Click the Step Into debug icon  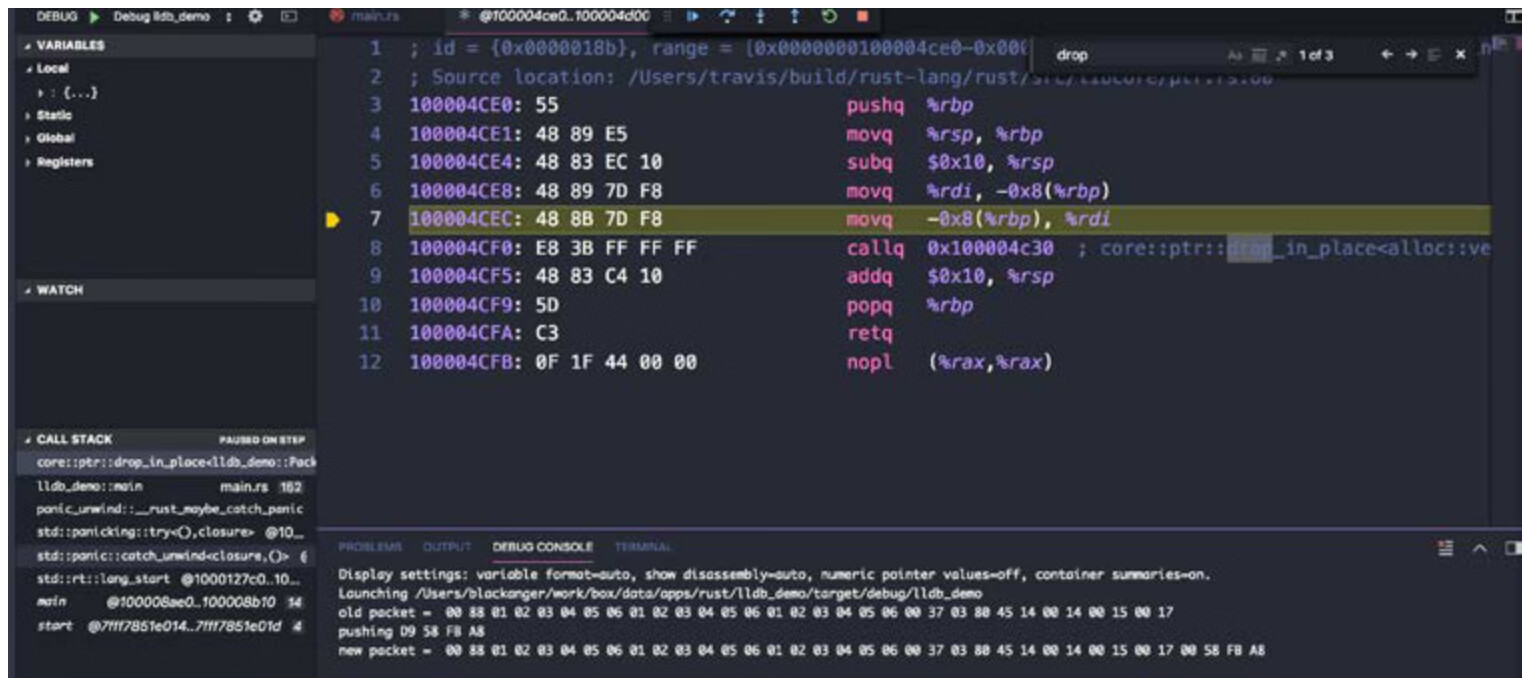click(x=761, y=17)
